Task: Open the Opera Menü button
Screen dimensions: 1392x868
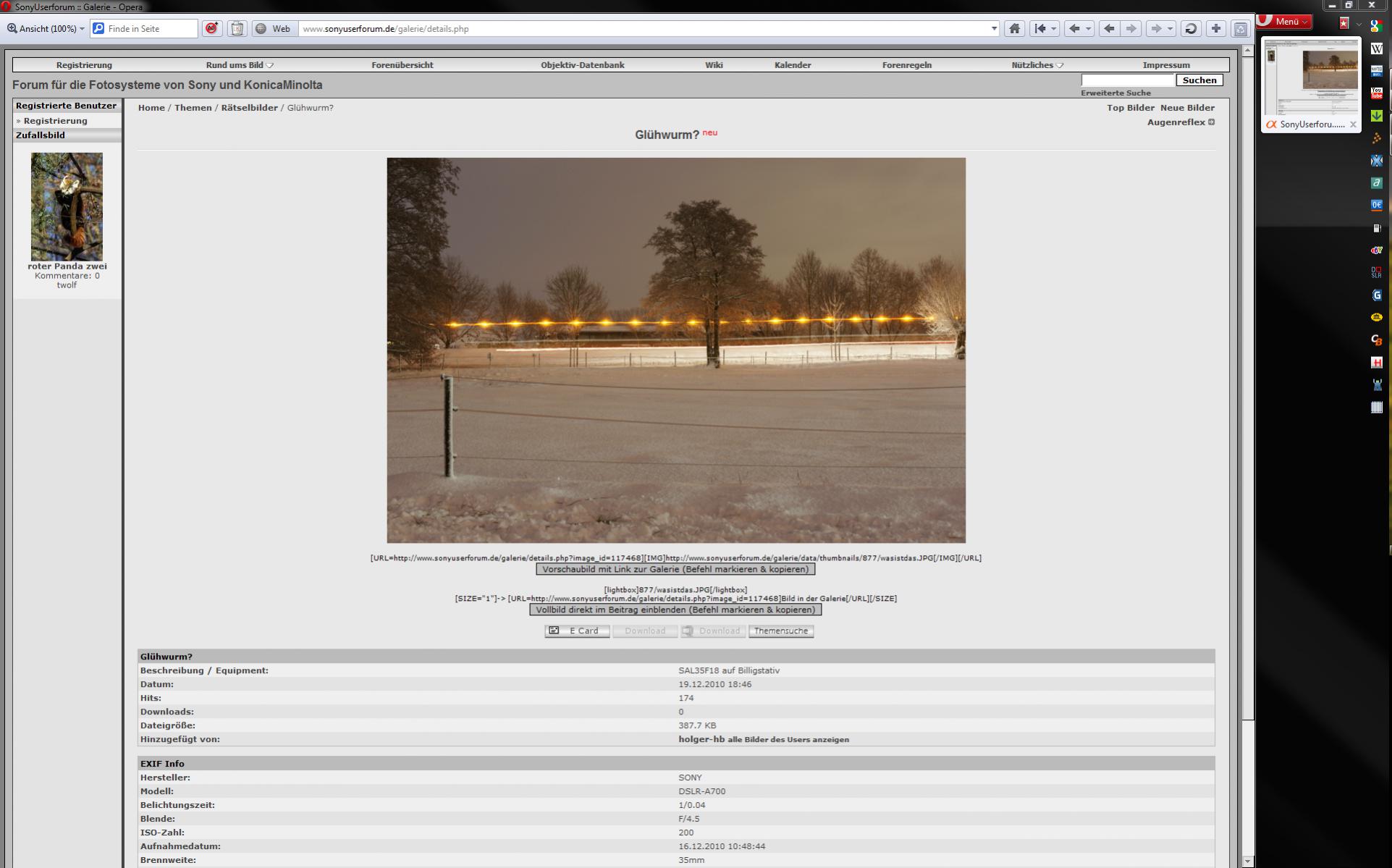Action: pyautogui.click(x=1286, y=22)
